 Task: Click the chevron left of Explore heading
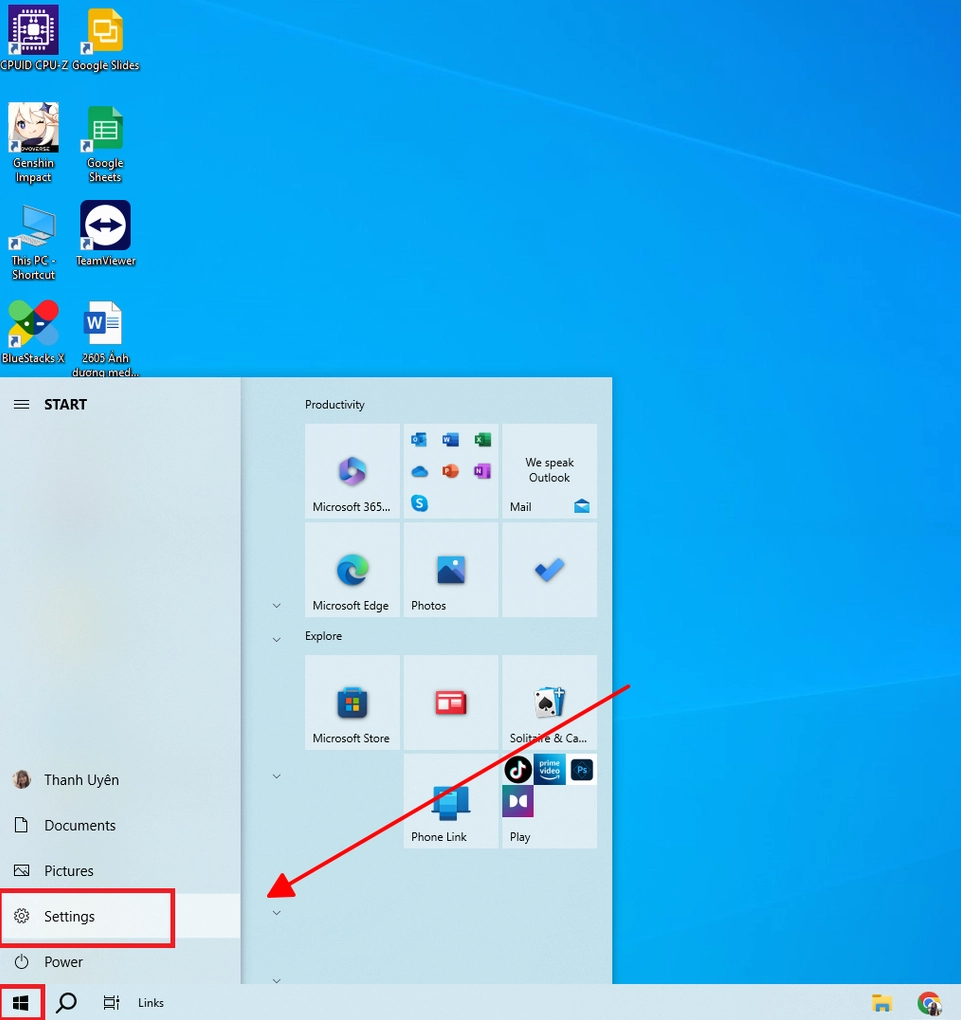277,639
